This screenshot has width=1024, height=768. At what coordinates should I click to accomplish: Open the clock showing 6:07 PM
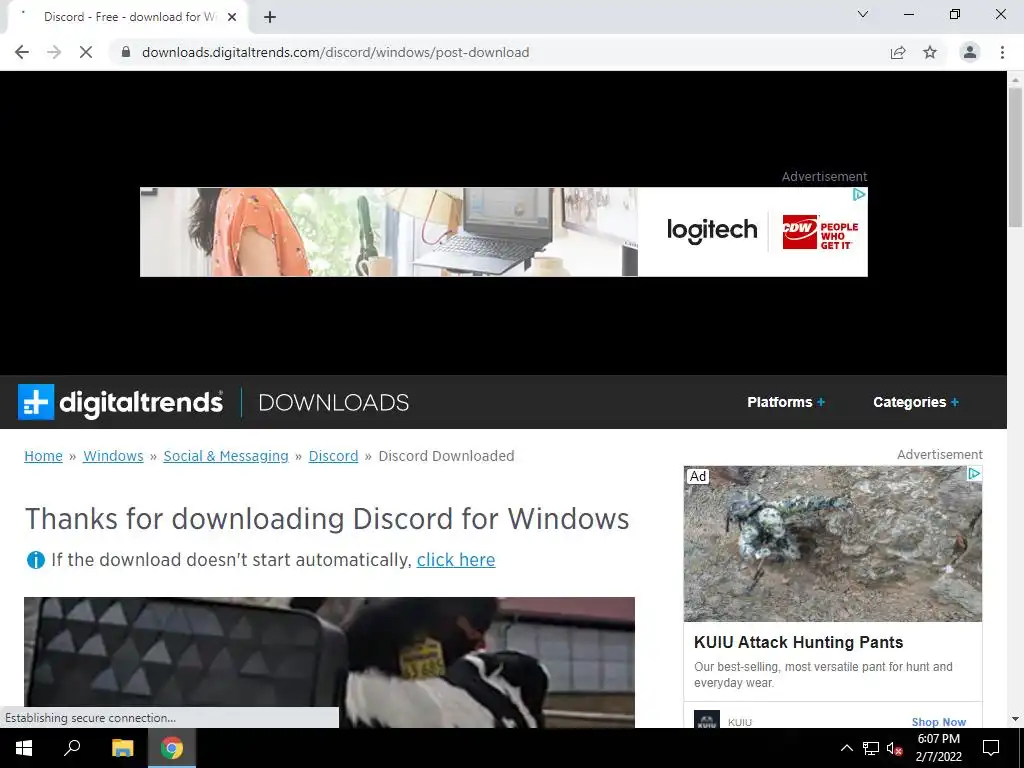pos(938,748)
